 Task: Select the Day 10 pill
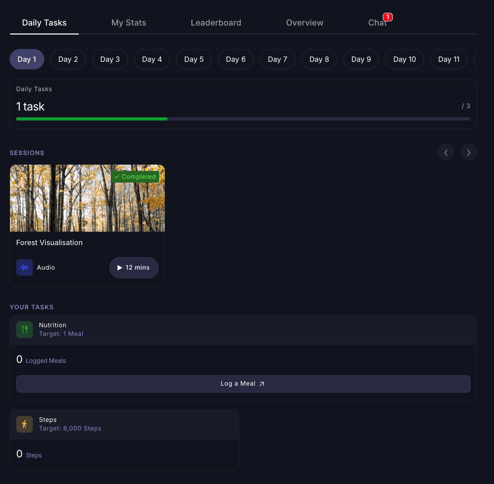pos(404,59)
